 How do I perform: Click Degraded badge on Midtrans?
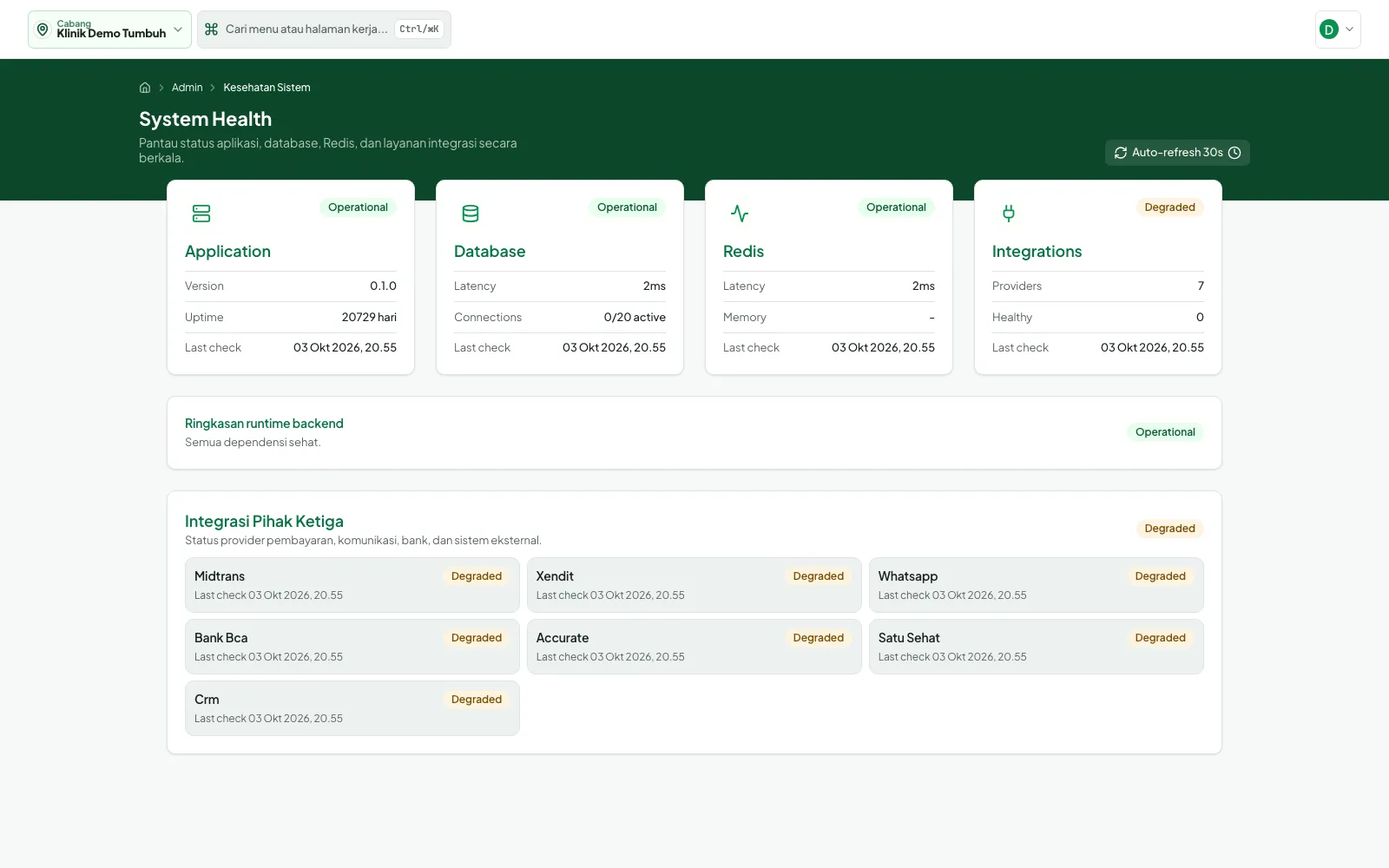(x=477, y=576)
